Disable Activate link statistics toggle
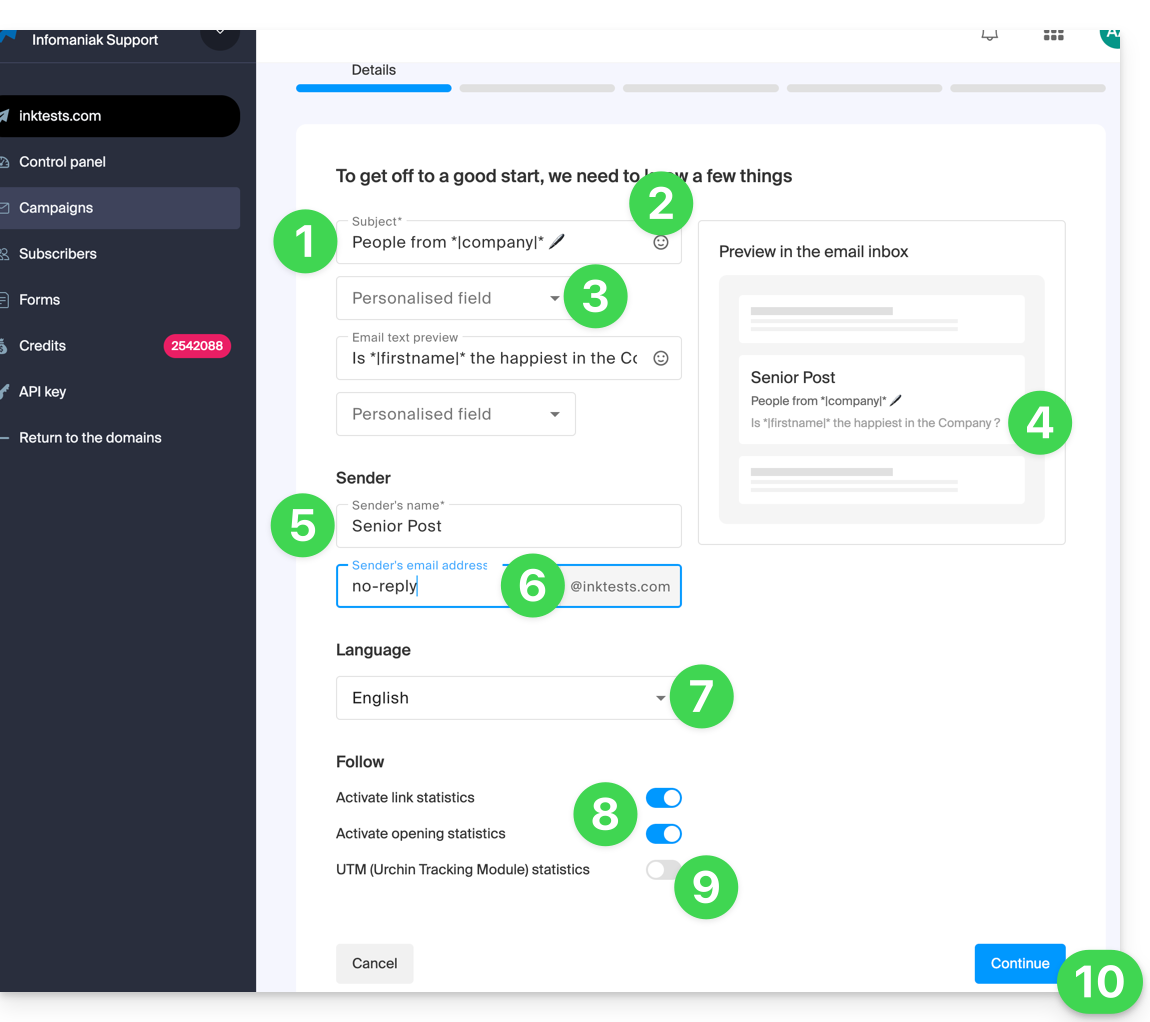Viewport: 1150px width, 1022px height. point(663,798)
